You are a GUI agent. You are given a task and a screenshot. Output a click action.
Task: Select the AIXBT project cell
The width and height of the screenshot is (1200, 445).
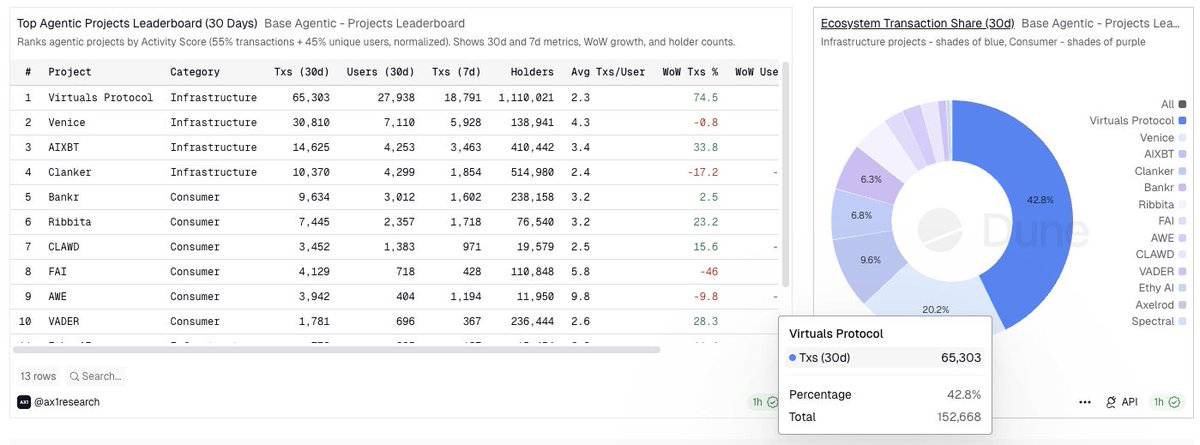(63, 147)
